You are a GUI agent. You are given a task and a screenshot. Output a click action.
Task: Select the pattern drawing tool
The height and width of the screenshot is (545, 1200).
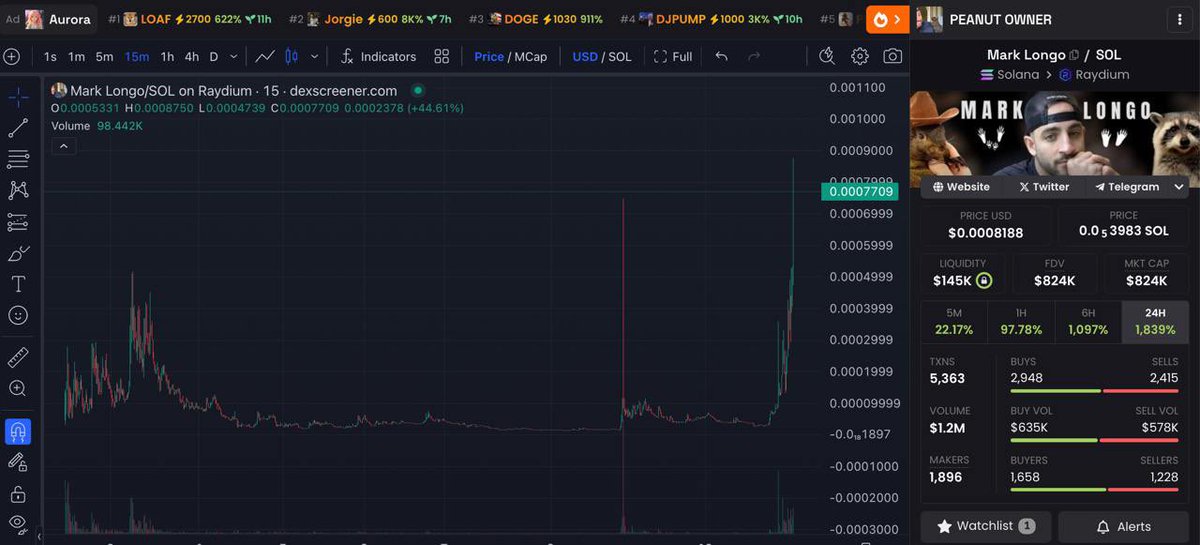tap(18, 190)
